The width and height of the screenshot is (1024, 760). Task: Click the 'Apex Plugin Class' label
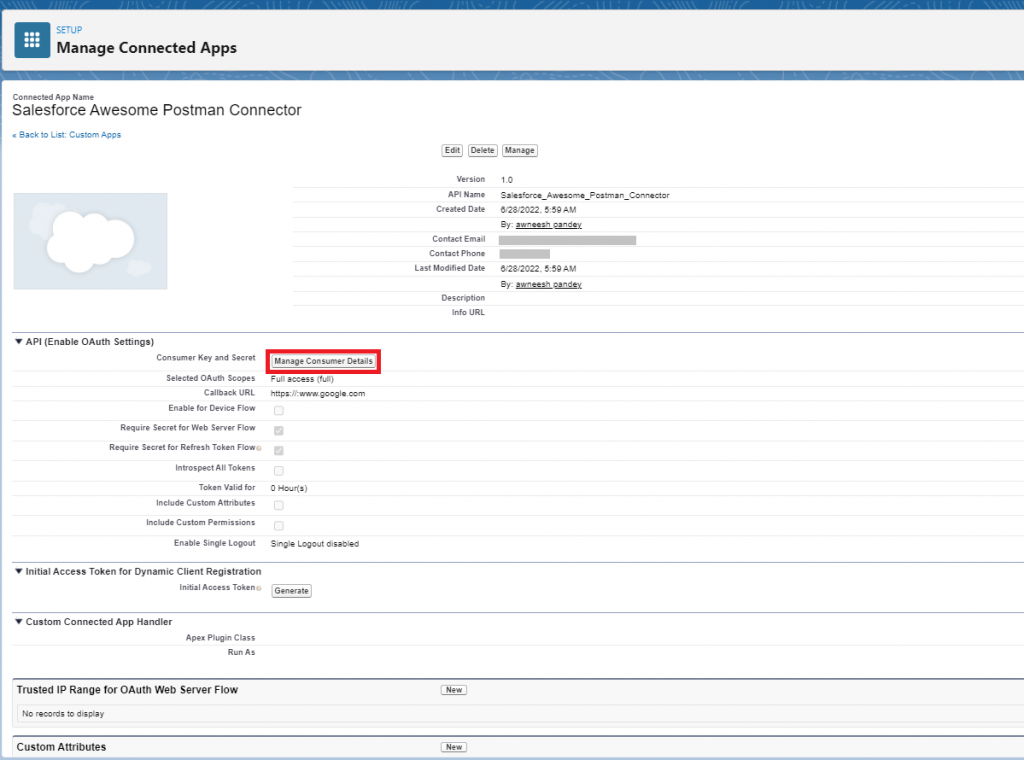tap(221, 638)
